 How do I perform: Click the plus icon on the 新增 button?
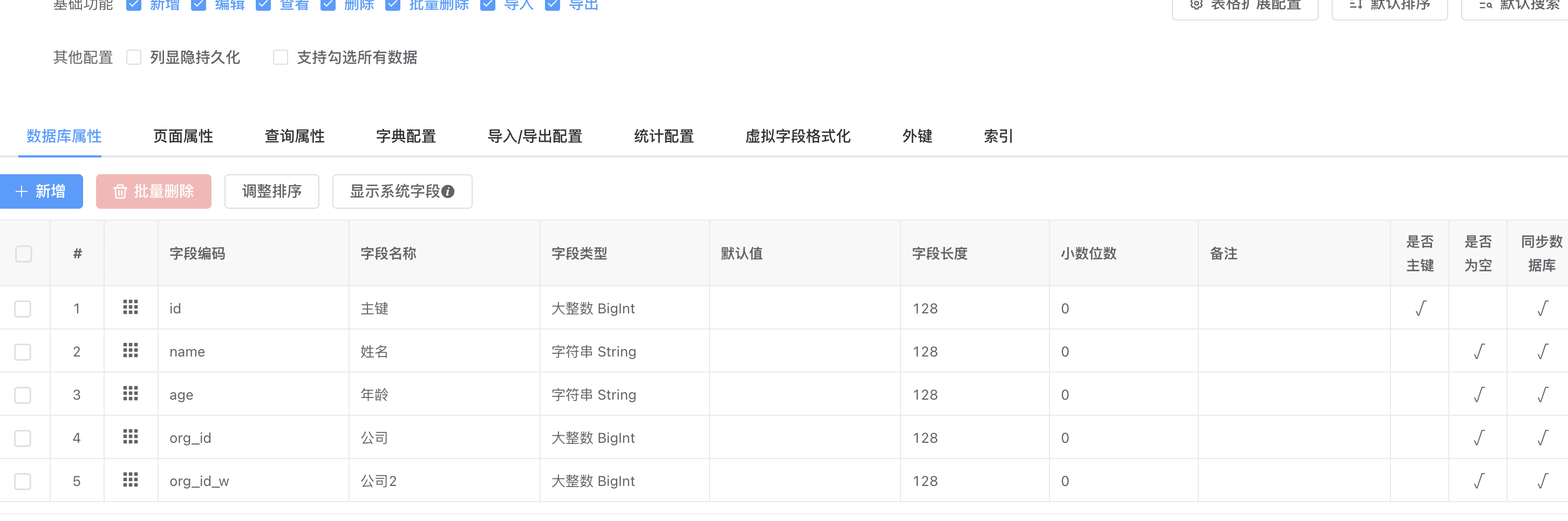[x=21, y=191]
